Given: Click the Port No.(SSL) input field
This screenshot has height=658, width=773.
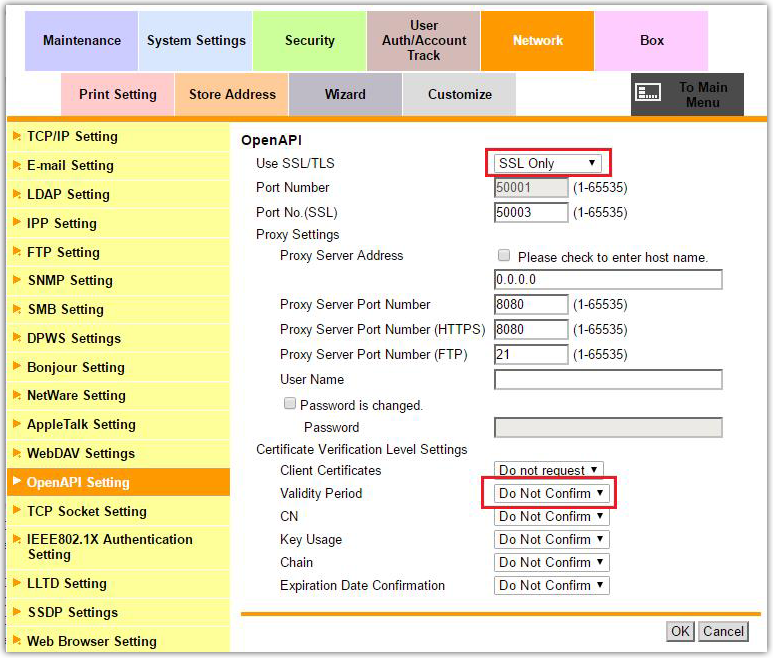Looking at the screenshot, I should pyautogui.click(x=531, y=212).
